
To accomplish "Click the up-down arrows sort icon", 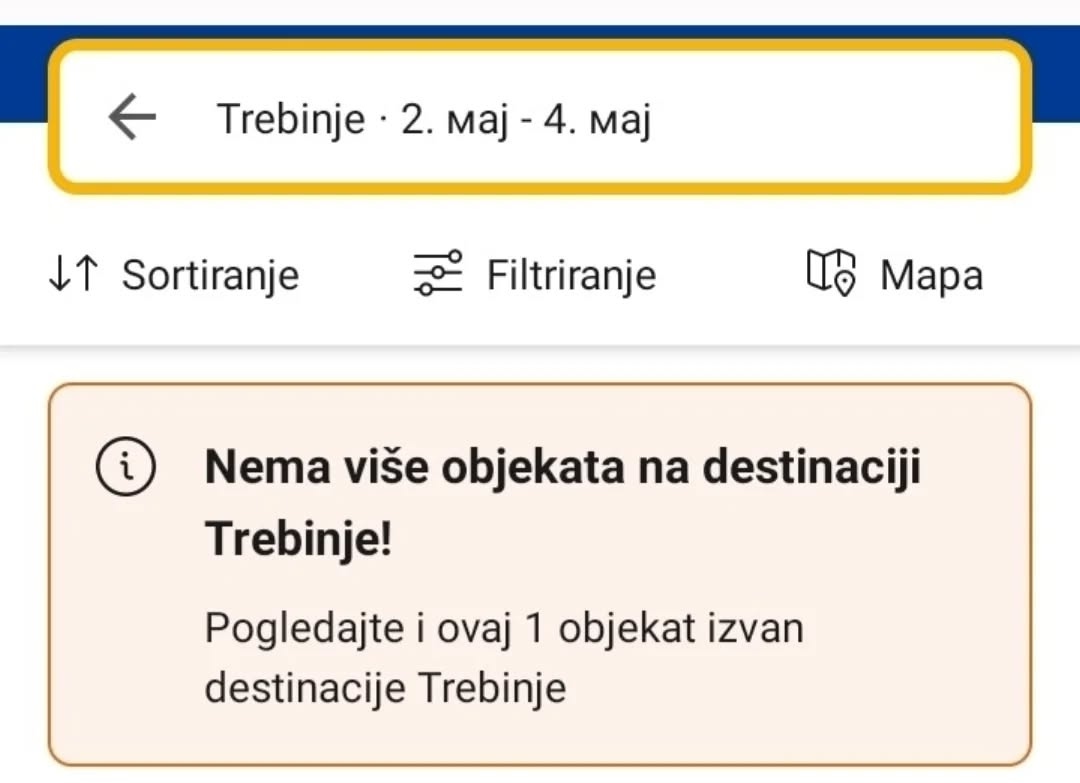I will point(74,274).
